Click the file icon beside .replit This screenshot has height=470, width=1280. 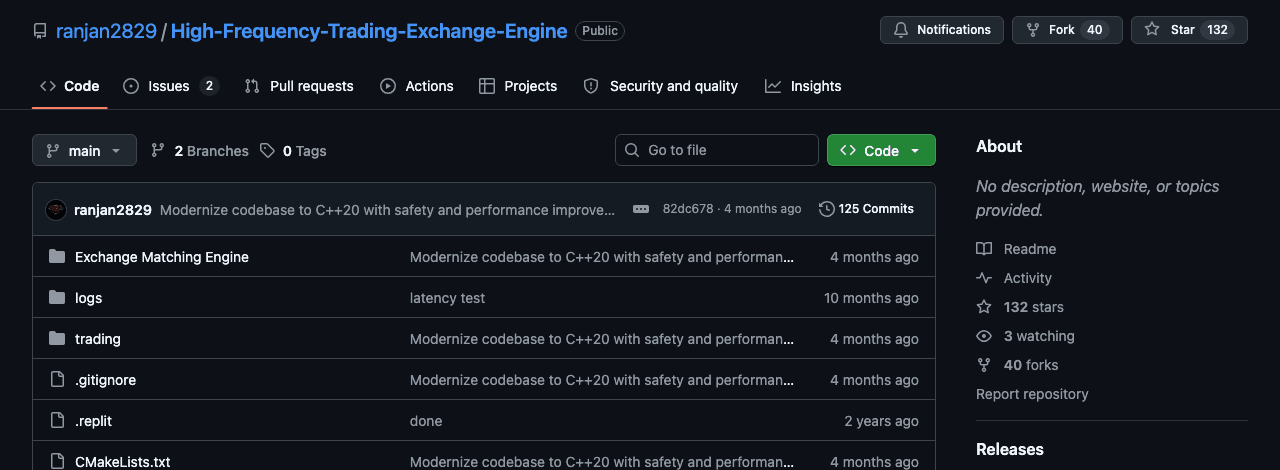click(x=57, y=421)
